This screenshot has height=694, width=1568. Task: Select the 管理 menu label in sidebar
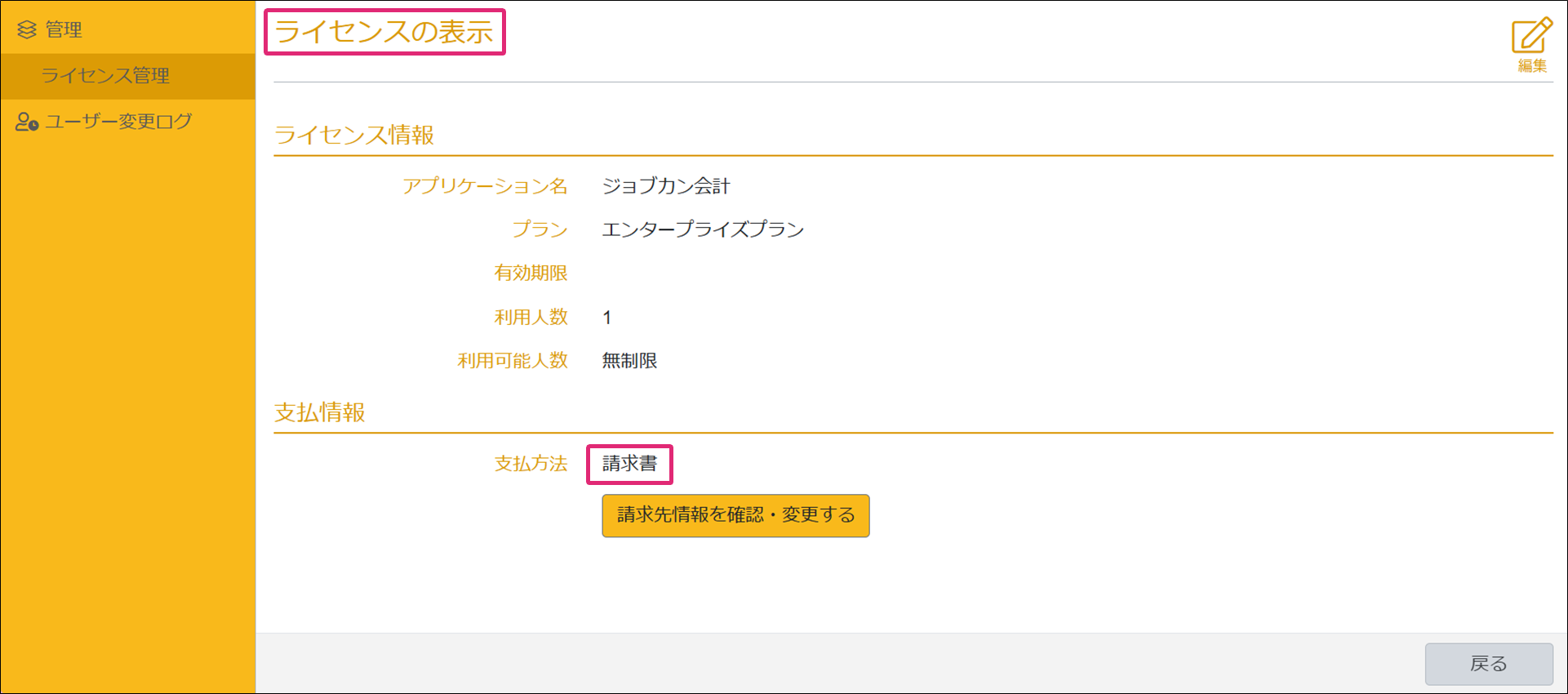coord(64,30)
